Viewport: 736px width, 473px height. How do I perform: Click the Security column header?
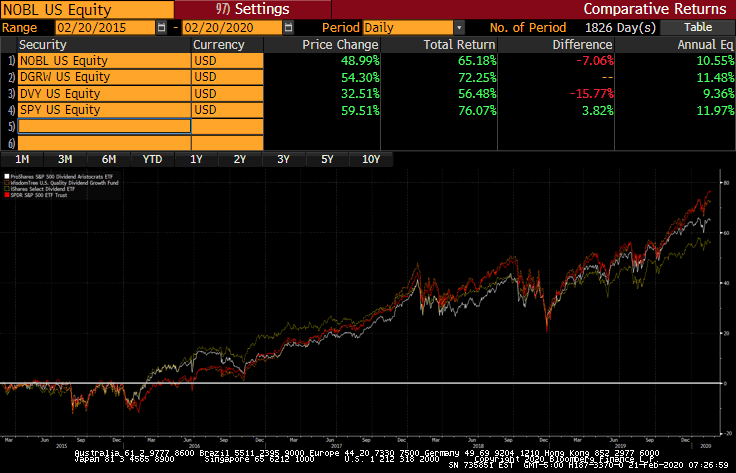click(x=104, y=45)
